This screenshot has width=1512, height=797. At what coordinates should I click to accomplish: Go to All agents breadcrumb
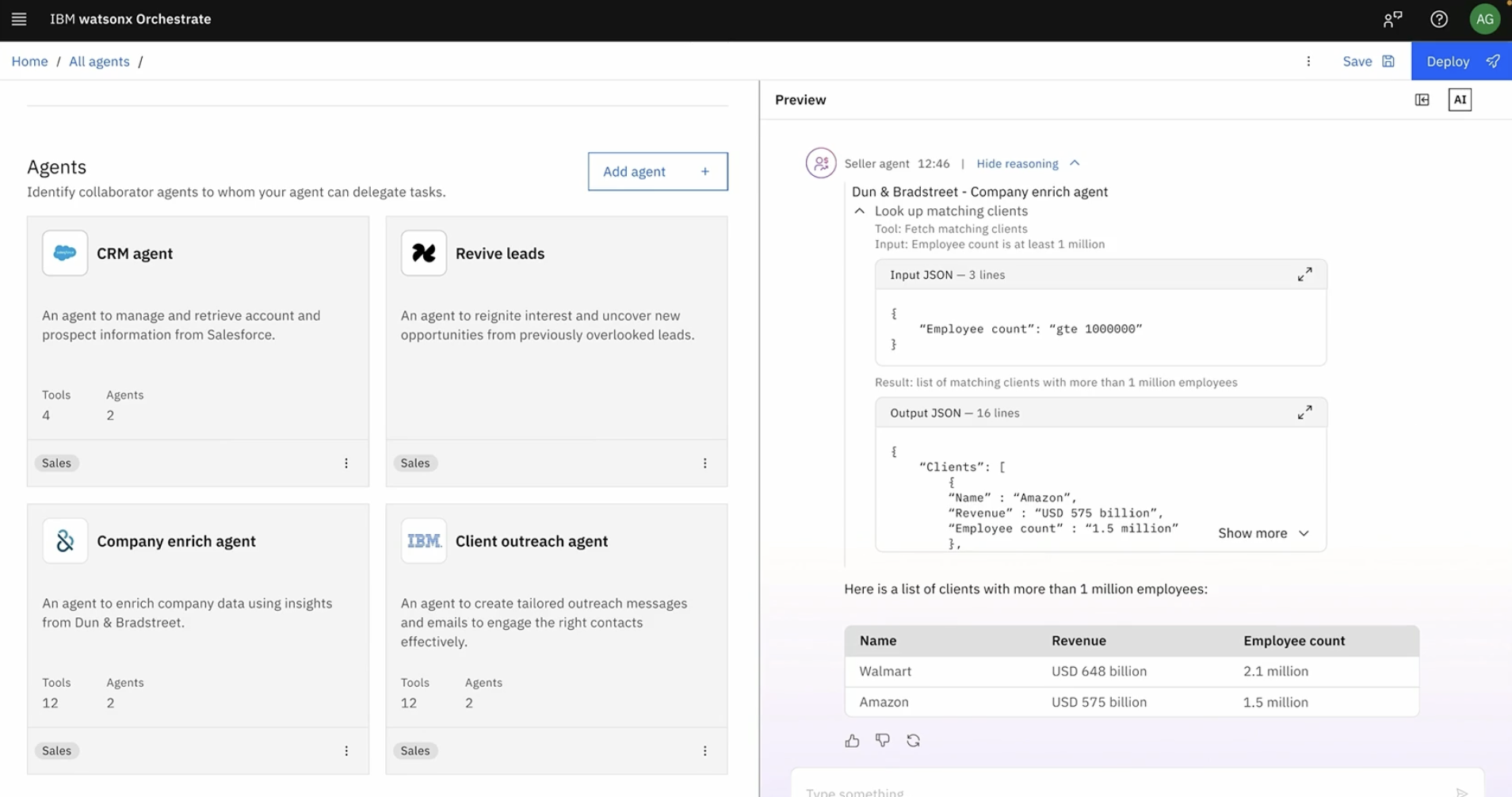[99, 61]
